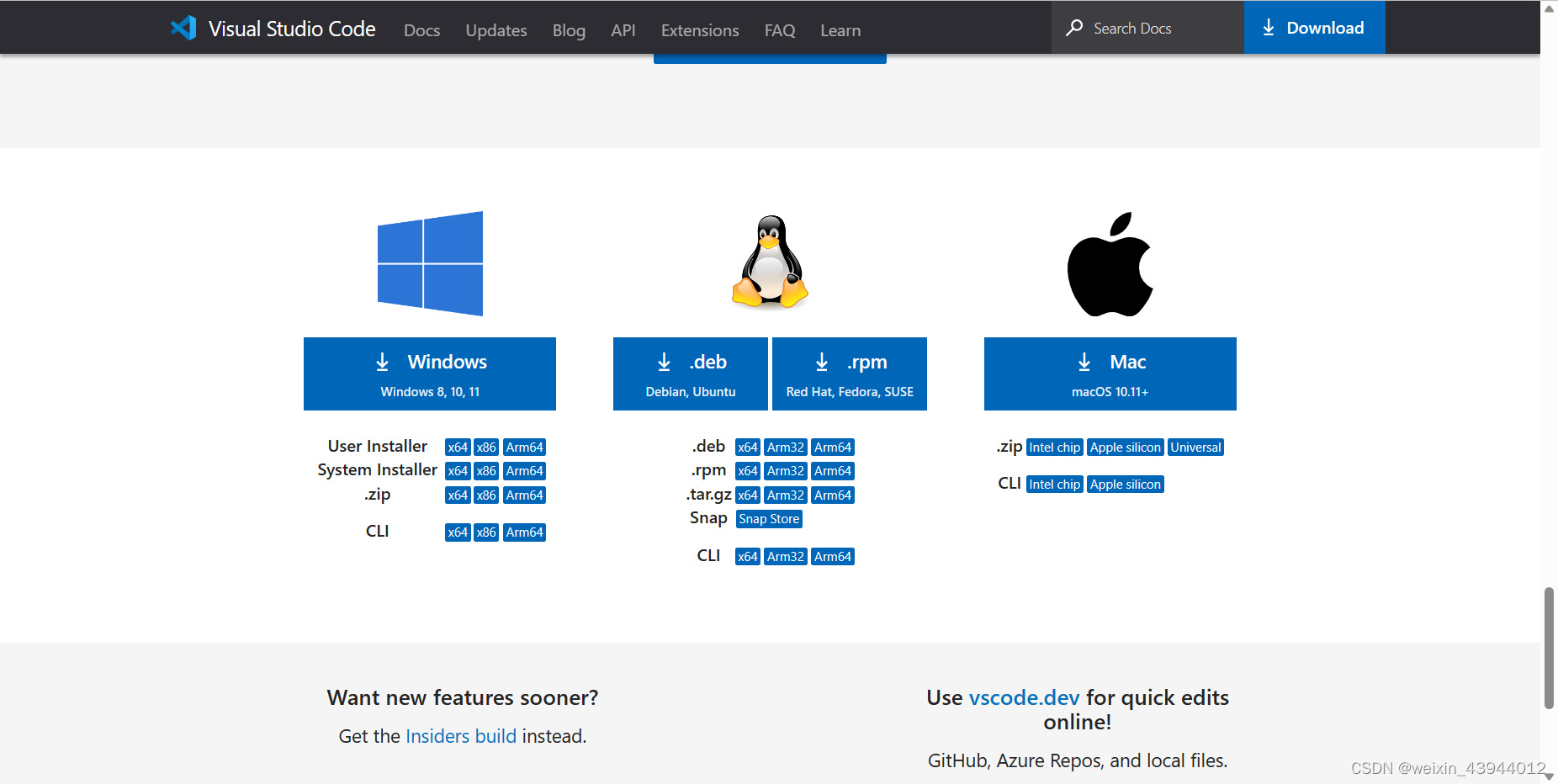Download Linux CLI x64
Viewport: 1558px width, 784px height.
(748, 557)
